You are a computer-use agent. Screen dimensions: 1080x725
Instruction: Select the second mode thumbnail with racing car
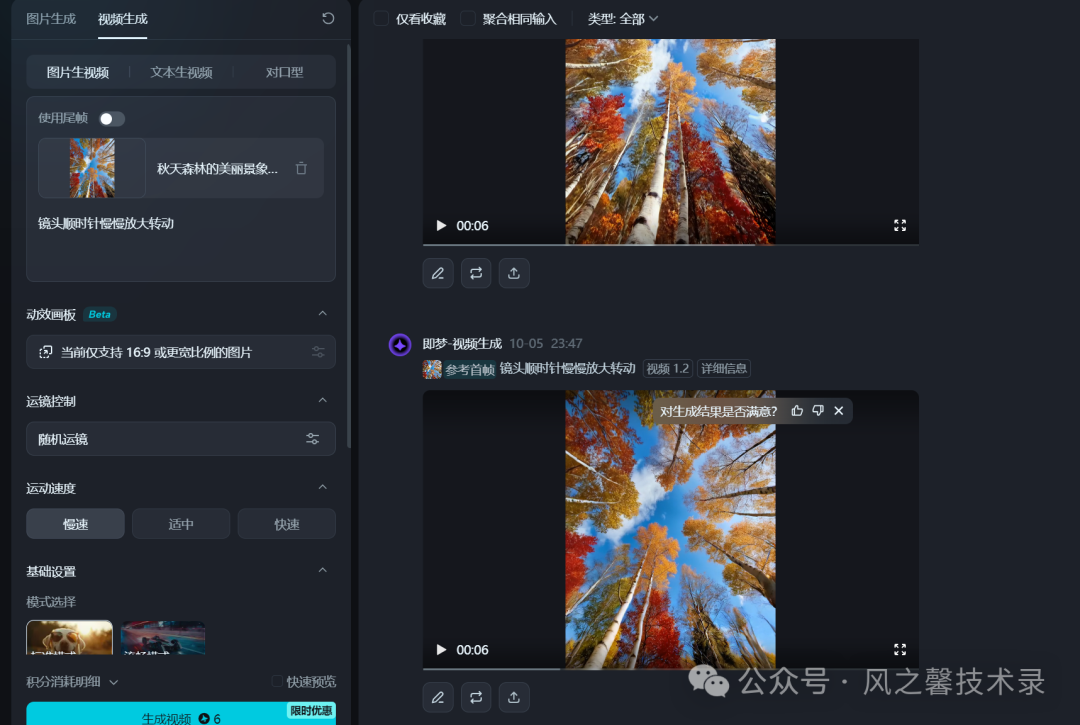coord(163,638)
